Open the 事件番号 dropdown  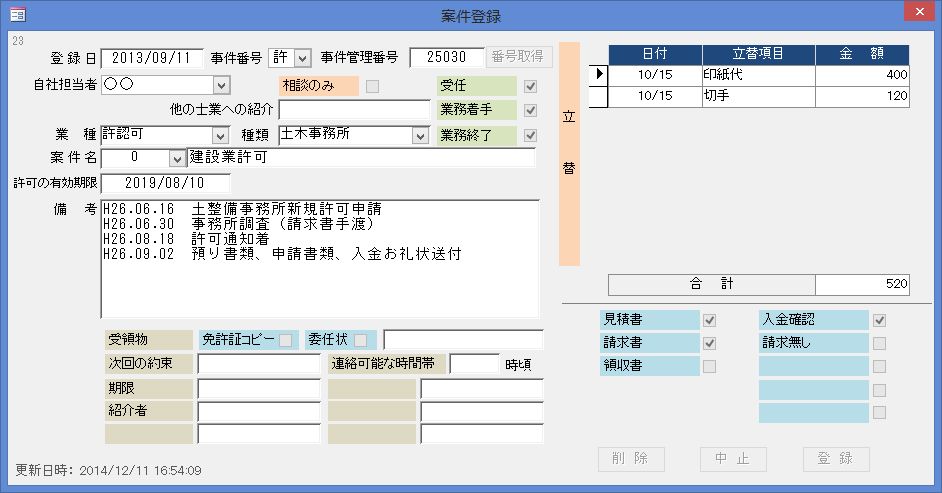click(303, 58)
